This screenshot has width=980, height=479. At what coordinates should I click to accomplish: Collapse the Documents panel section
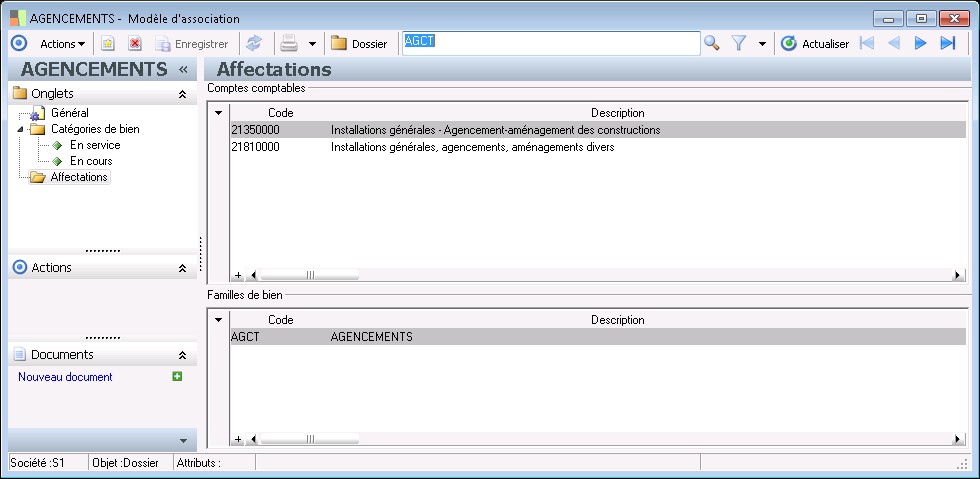click(182, 355)
